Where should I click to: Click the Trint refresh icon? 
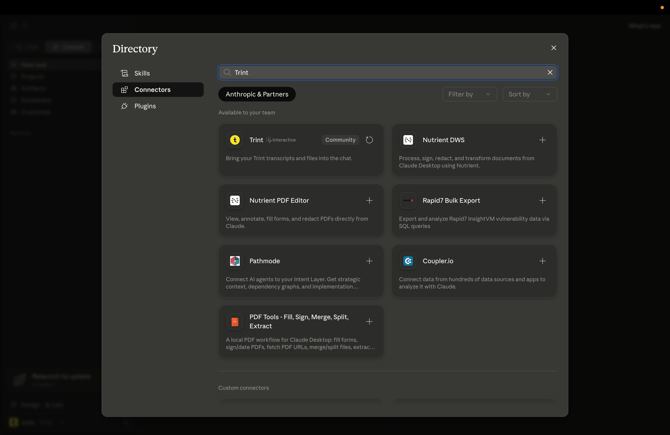[x=369, y=140]
